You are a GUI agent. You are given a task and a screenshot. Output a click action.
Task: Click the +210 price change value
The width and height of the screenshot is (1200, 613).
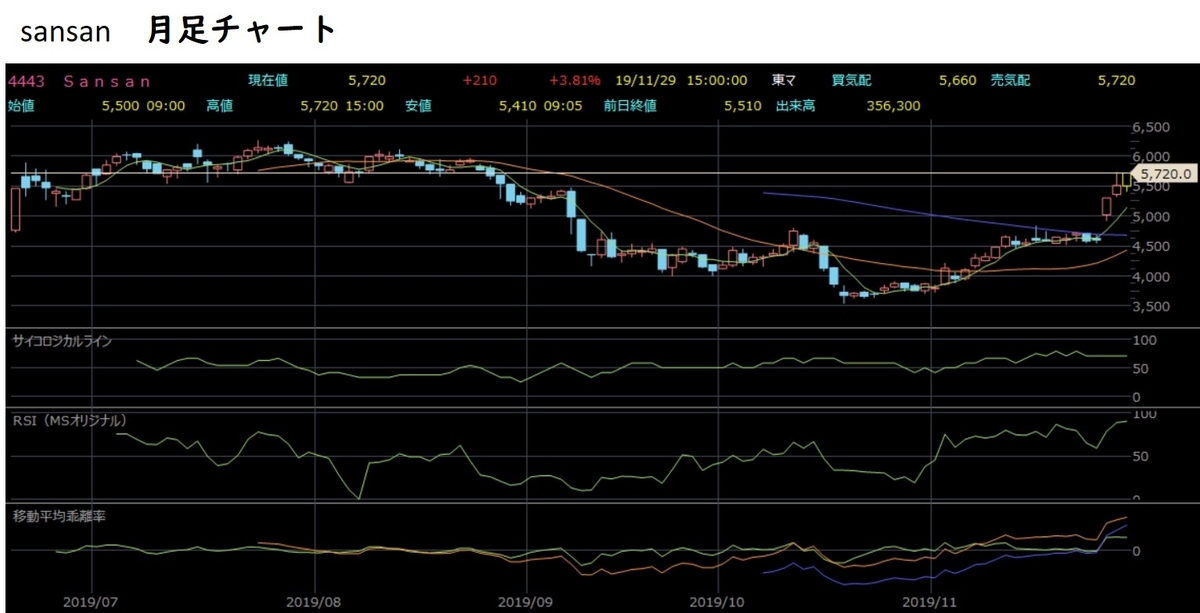point(480,81)
